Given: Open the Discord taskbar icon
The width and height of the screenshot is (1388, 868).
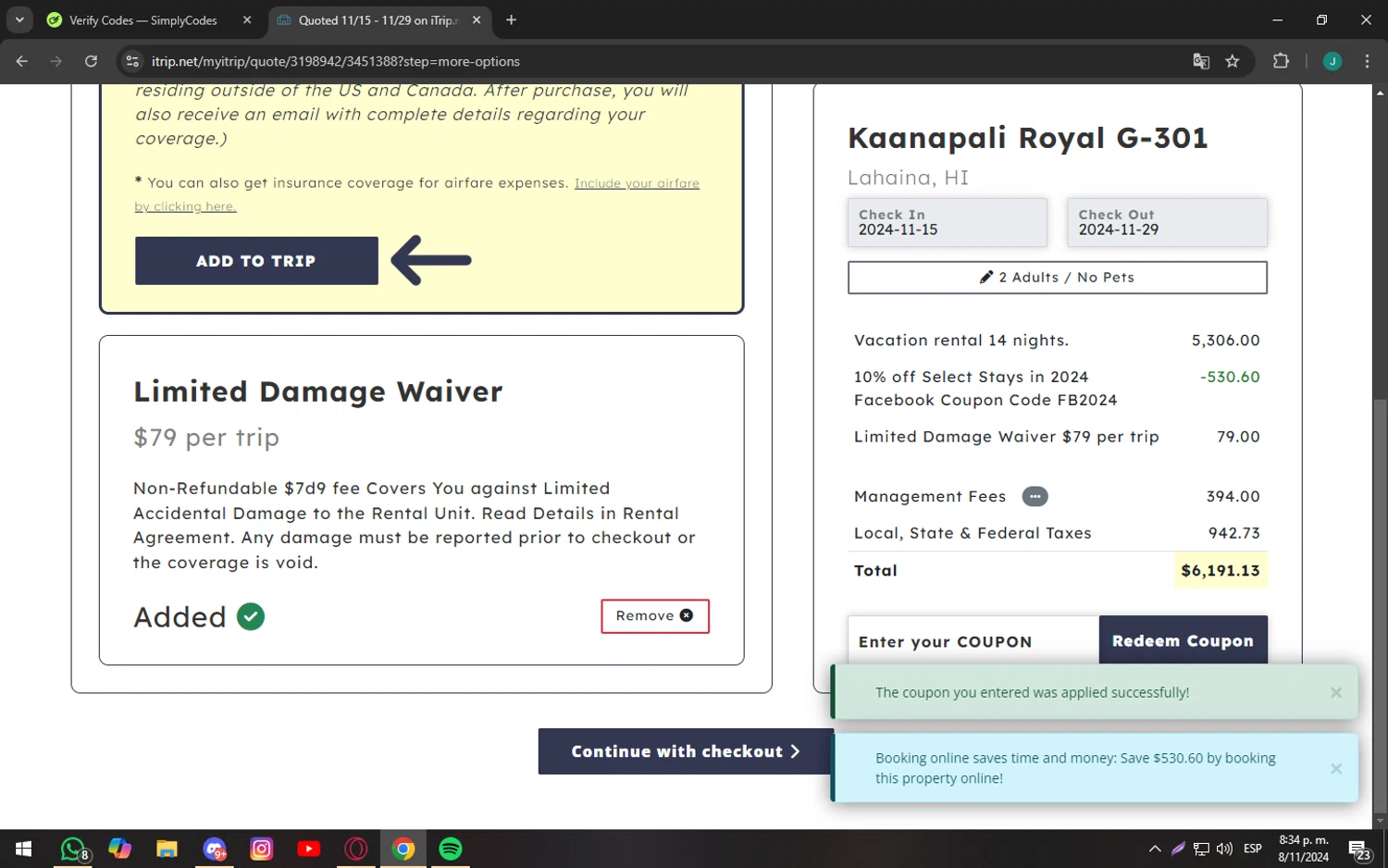Looking at the screenshot, I should 215,849.
